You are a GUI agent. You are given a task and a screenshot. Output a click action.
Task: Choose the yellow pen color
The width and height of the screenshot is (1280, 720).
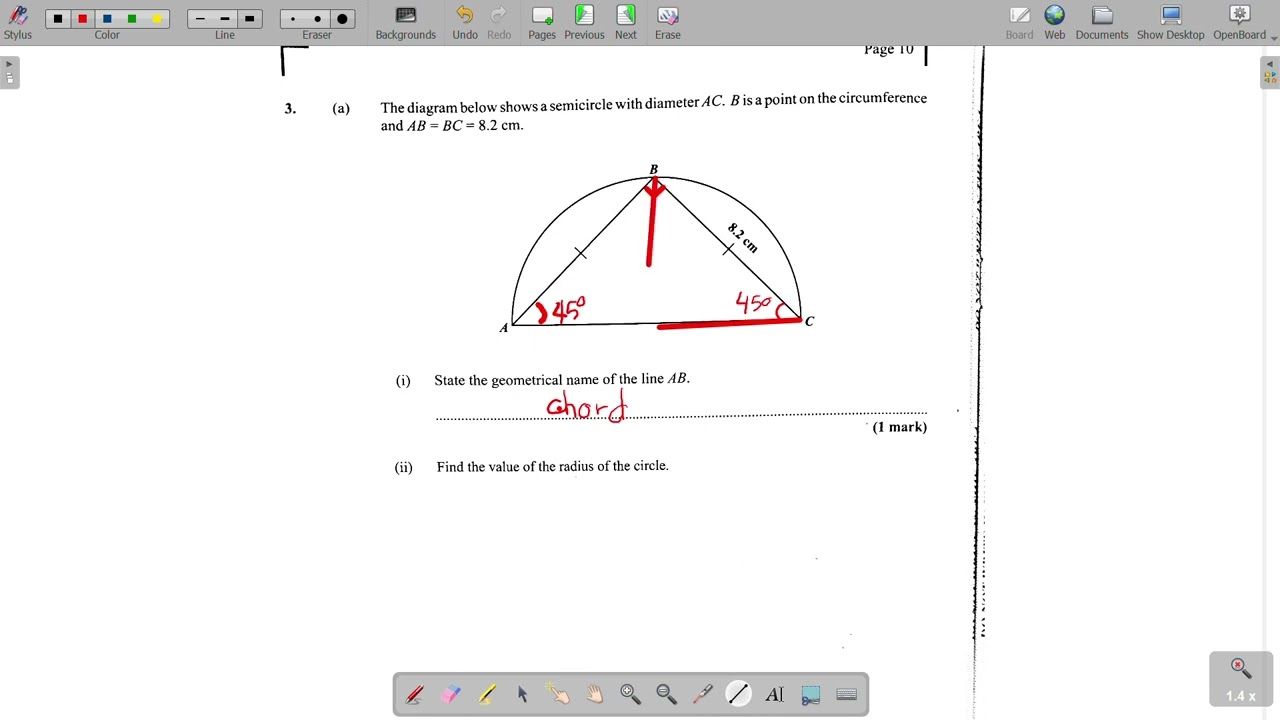click(x=157, y=19)
